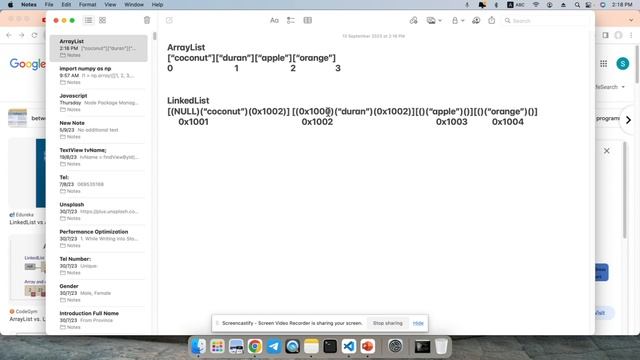Open ABC input source menu
640x360 pixels.
516,4
